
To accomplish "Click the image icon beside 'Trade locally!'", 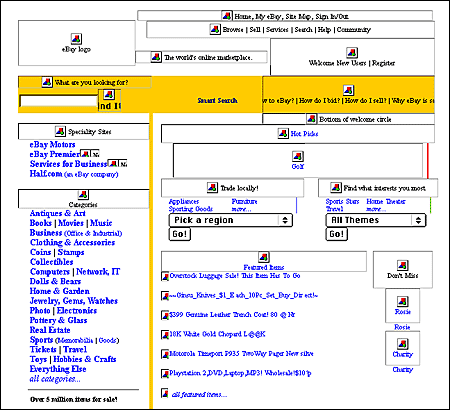I will (212, 188).
